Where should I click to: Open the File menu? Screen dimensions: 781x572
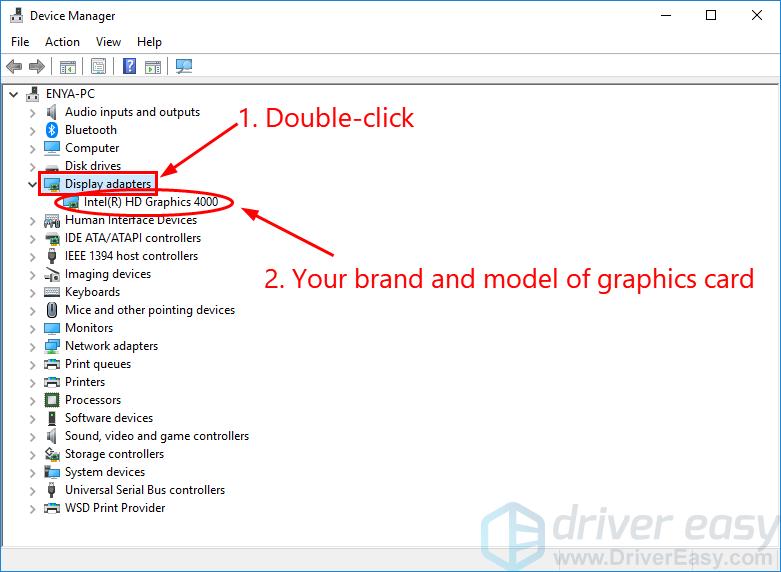tap(20, 42)
